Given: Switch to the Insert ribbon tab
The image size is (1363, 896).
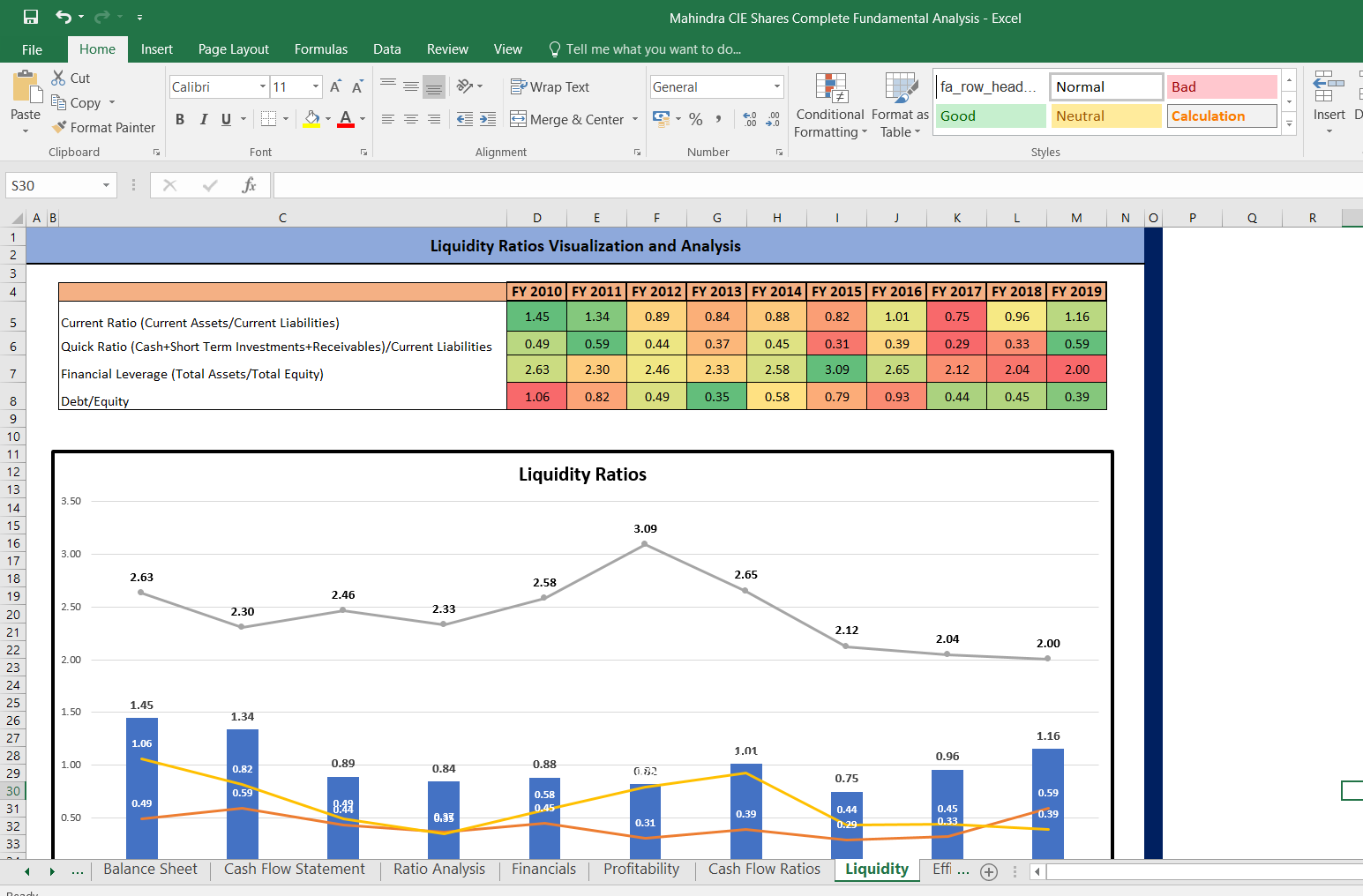Looking at the screenshot, I should (x=157, y=49).
